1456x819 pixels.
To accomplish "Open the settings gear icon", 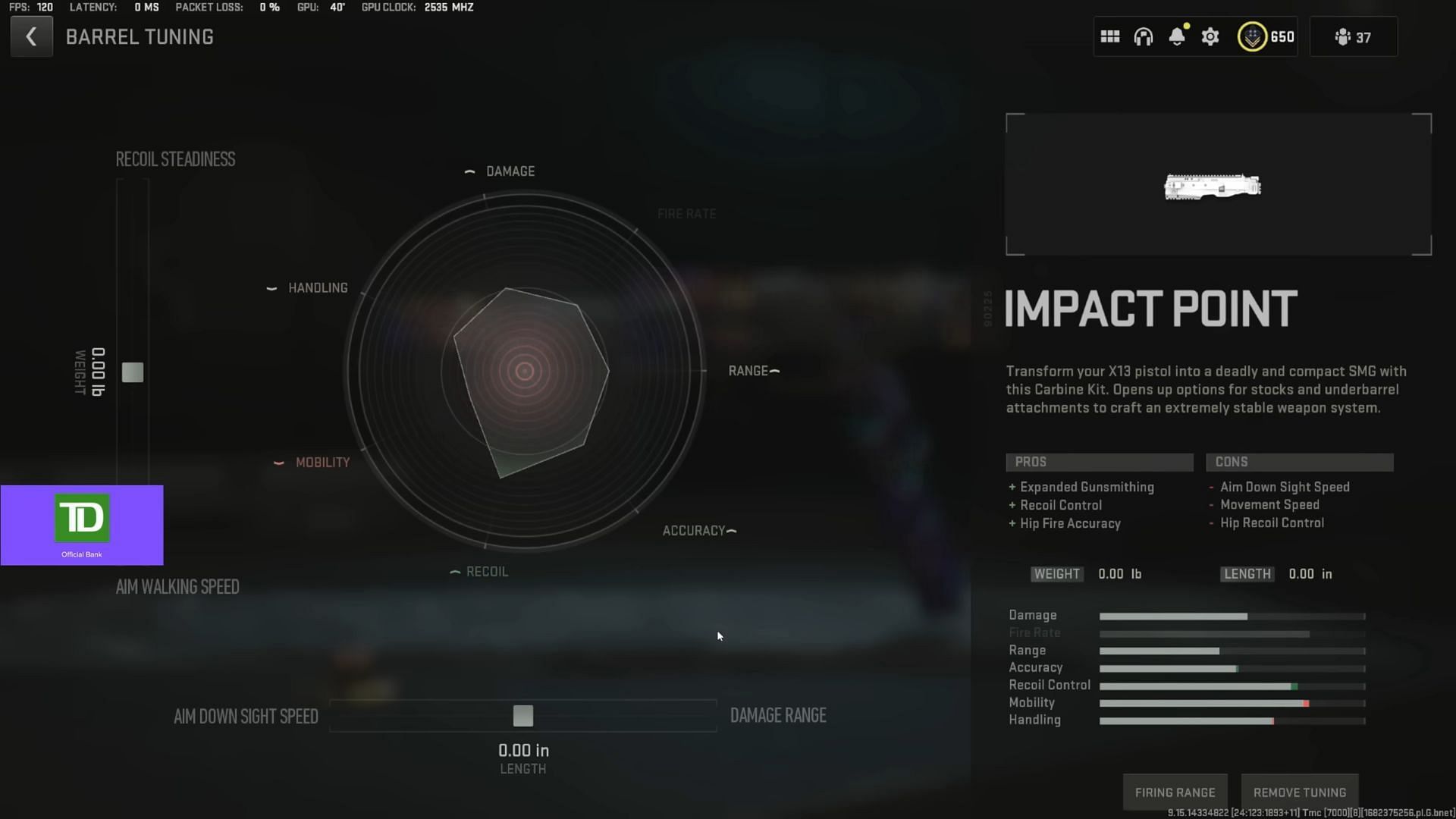I will tap(1211, 37).
